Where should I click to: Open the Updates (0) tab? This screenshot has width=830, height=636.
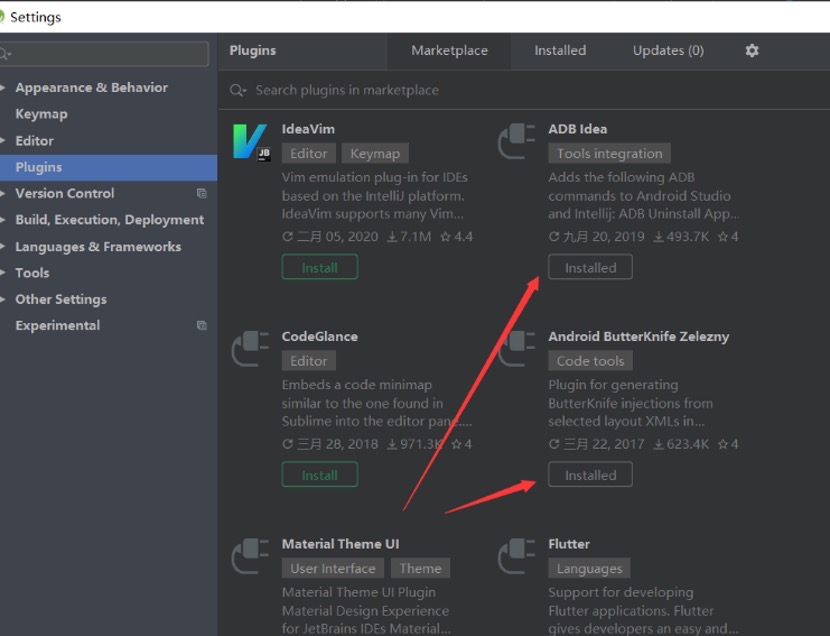pyautogui.click(x=668, y=51)
